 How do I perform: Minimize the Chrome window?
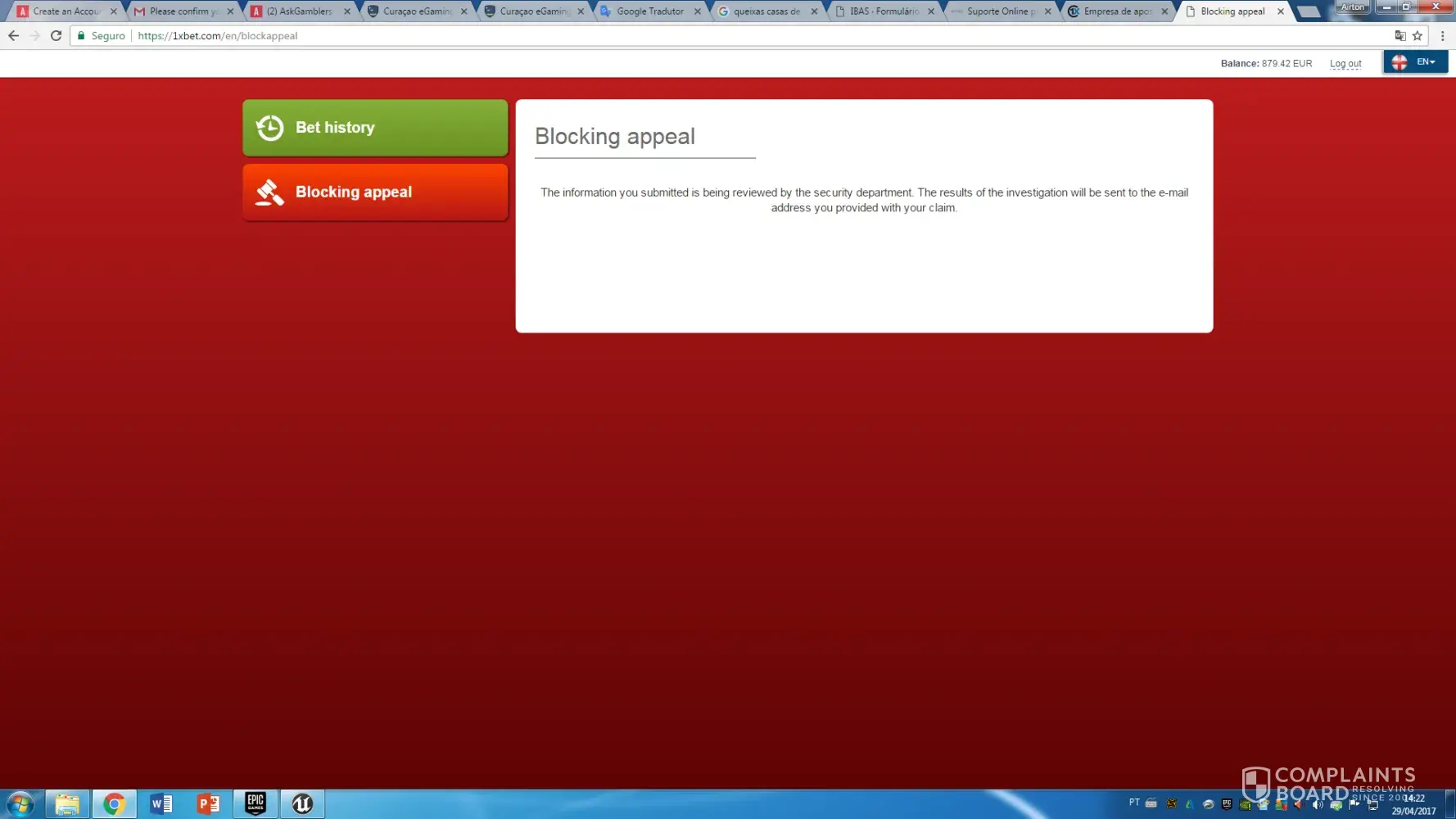pos(1386,7)
